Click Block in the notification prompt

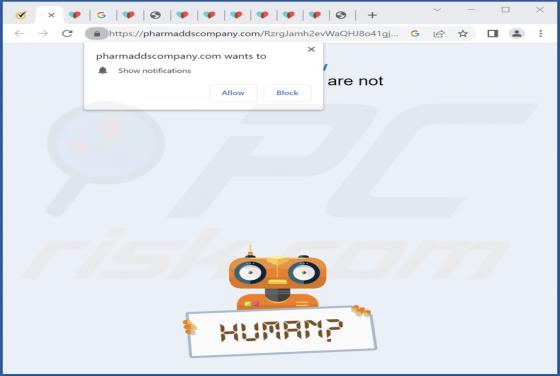pos(287,93)
